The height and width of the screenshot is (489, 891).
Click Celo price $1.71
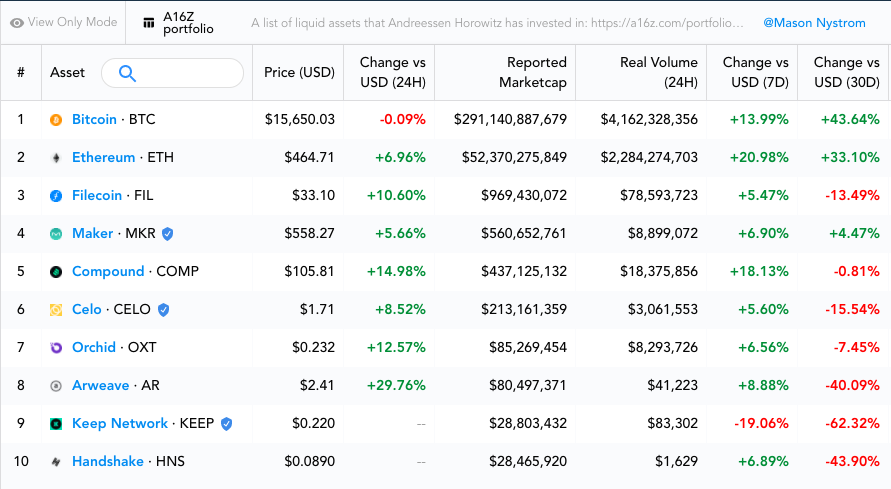pyautogui.click(x=317, y=310)
